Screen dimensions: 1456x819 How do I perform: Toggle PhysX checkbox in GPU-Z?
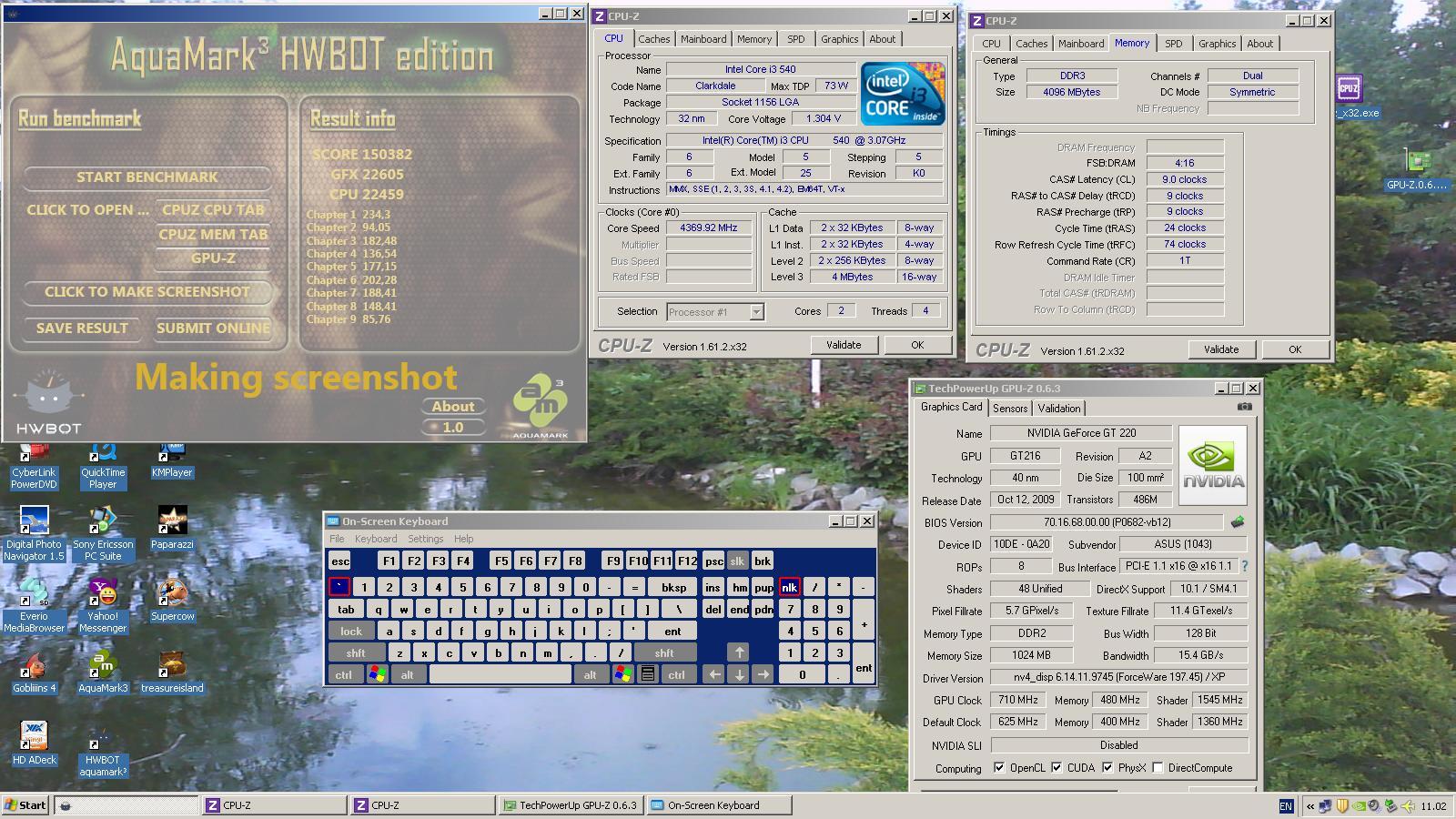click(x=1107, y=767)
